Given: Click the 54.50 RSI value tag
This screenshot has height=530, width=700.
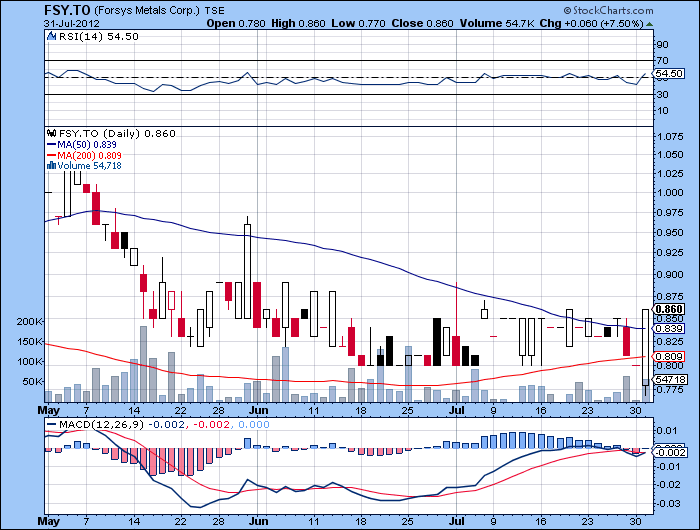Looking at the screenshot, I should point(669,74).
